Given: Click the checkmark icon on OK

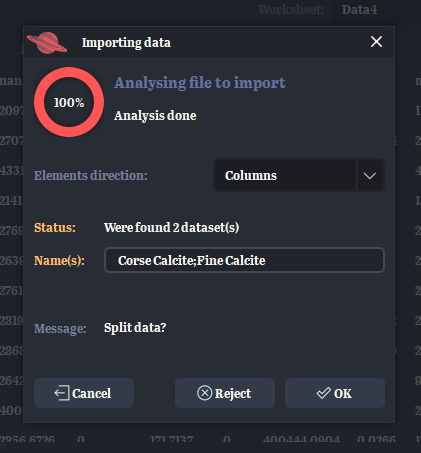Looking at the screenshot, I should tap(323, 393).
